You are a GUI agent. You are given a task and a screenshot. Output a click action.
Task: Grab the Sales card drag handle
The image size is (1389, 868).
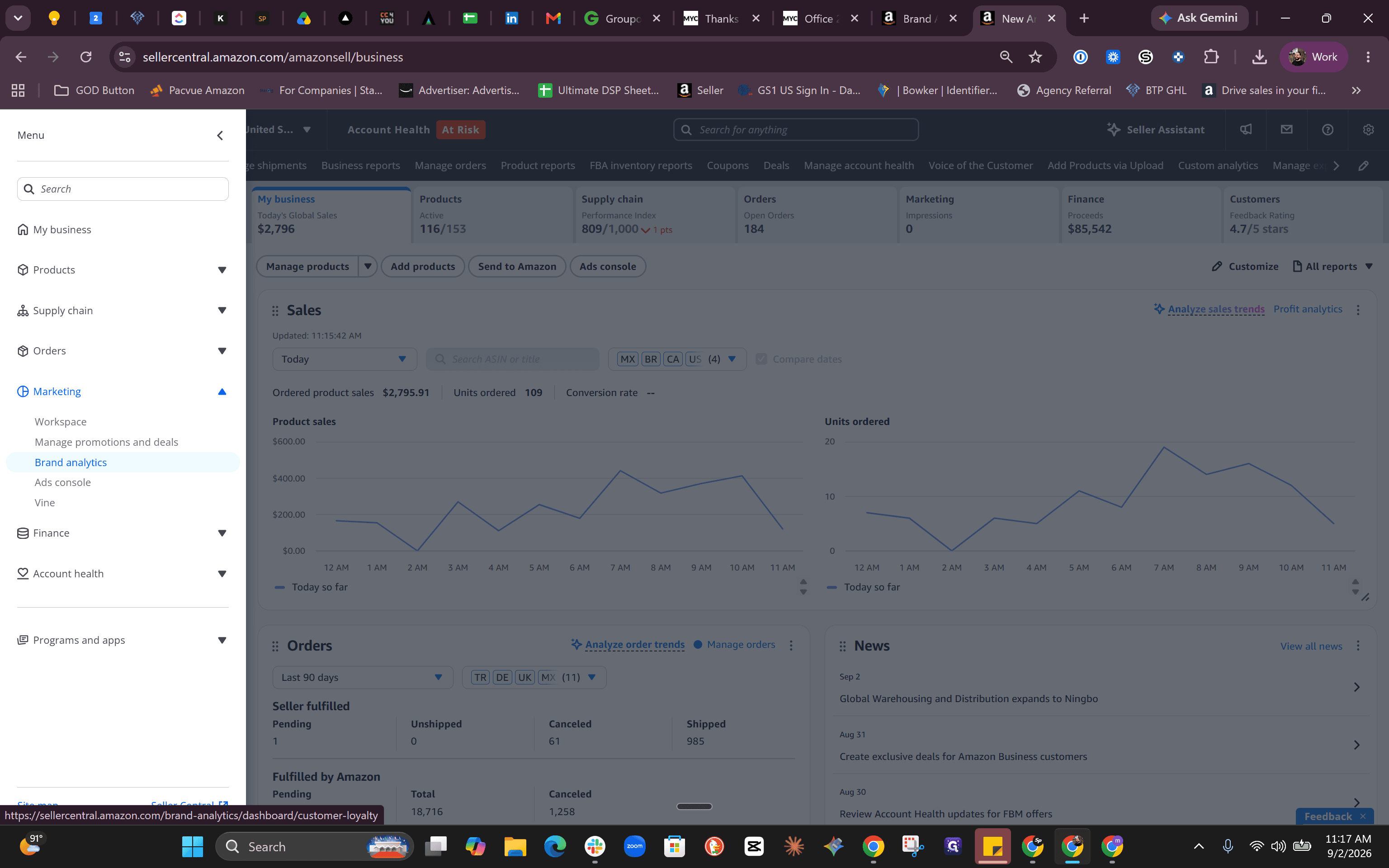pos(275,311)
